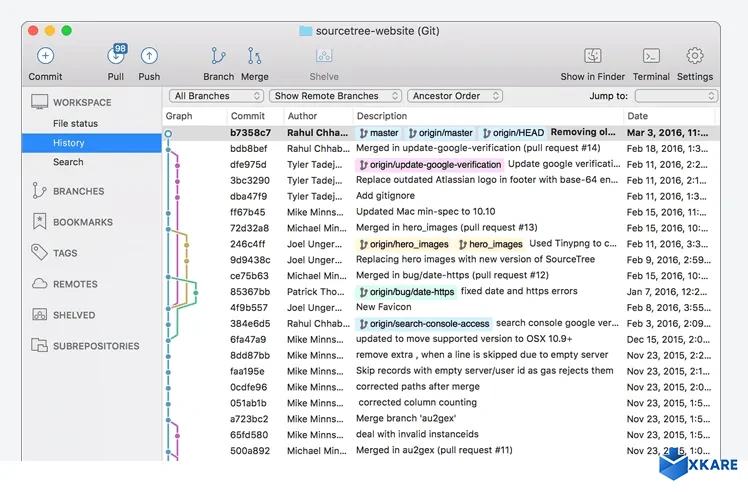Launch the Terminal toolbar icon
This screenshot has width=748, height=492.
(x=651, y=56)
